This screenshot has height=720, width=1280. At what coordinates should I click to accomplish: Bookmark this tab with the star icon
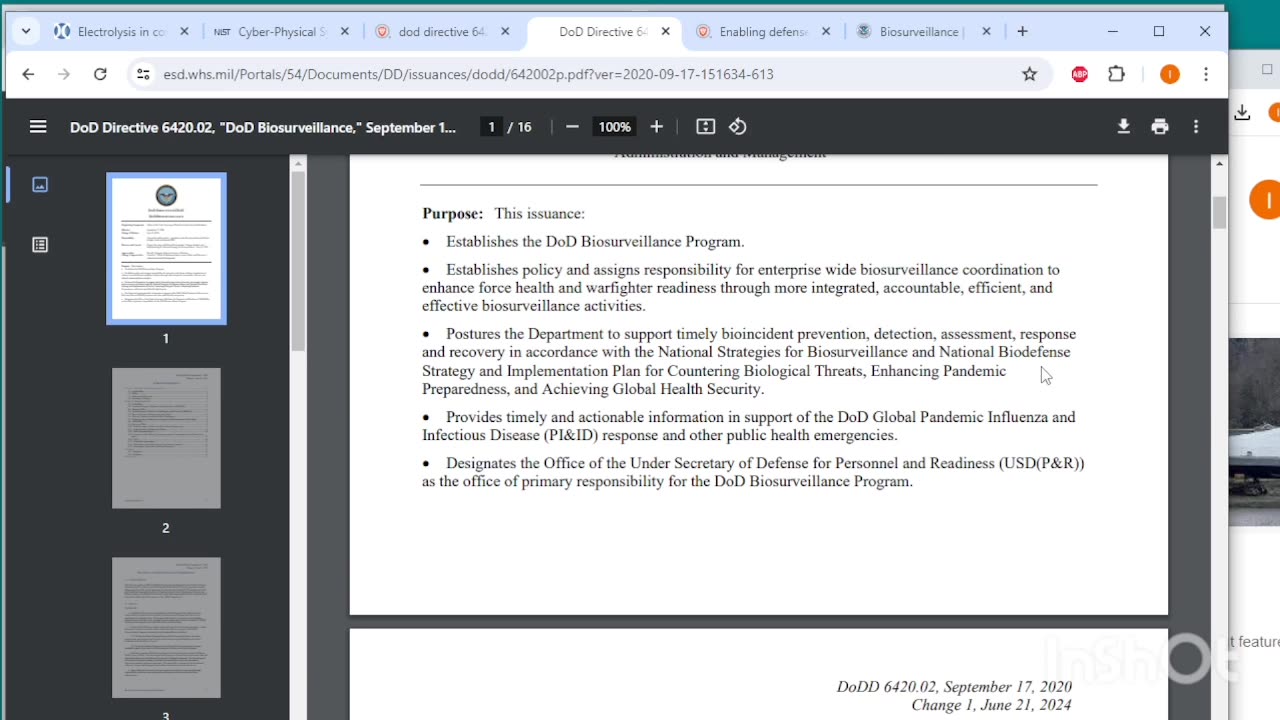click(x=1030, y=74)
